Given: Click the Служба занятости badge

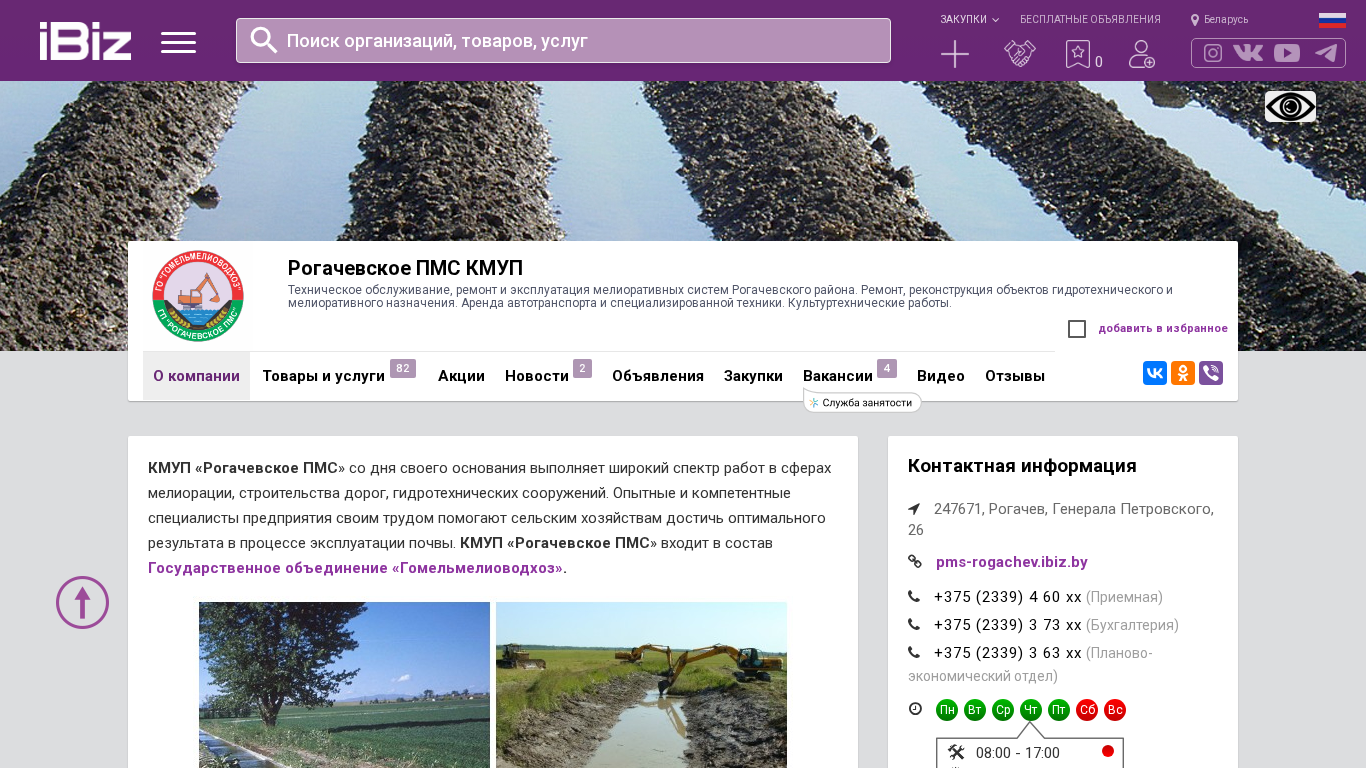Looking at the screenshot, I should pos(862,403).
